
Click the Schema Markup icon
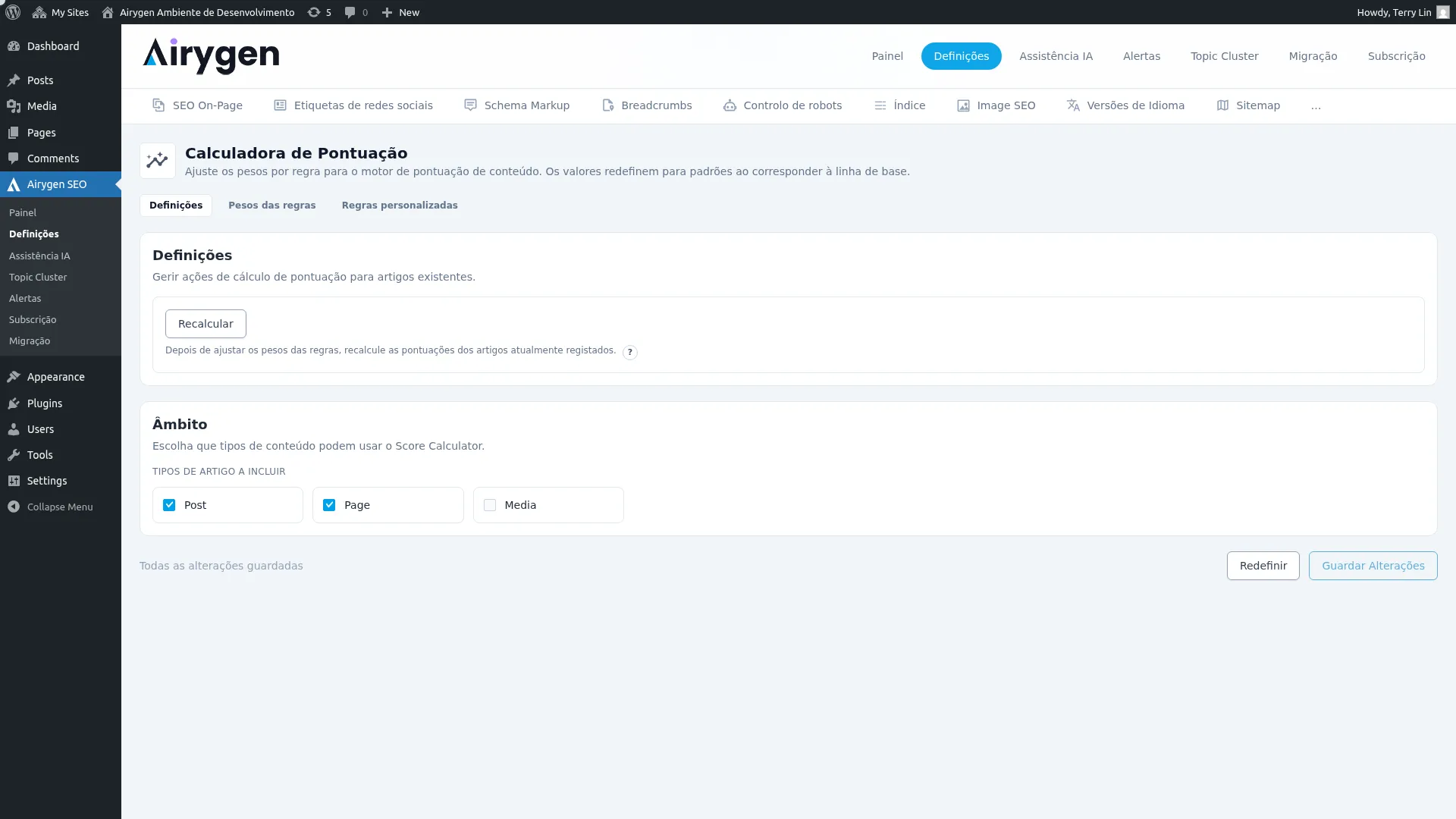click(x=470, y=105)
